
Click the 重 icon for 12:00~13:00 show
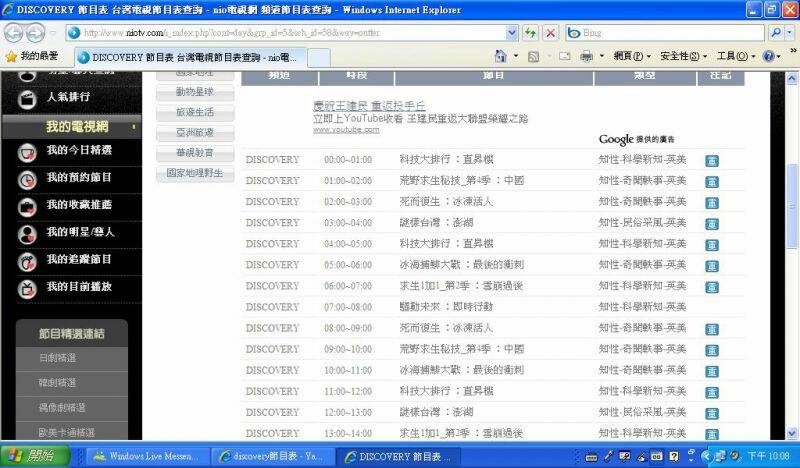tap(712, 413)
